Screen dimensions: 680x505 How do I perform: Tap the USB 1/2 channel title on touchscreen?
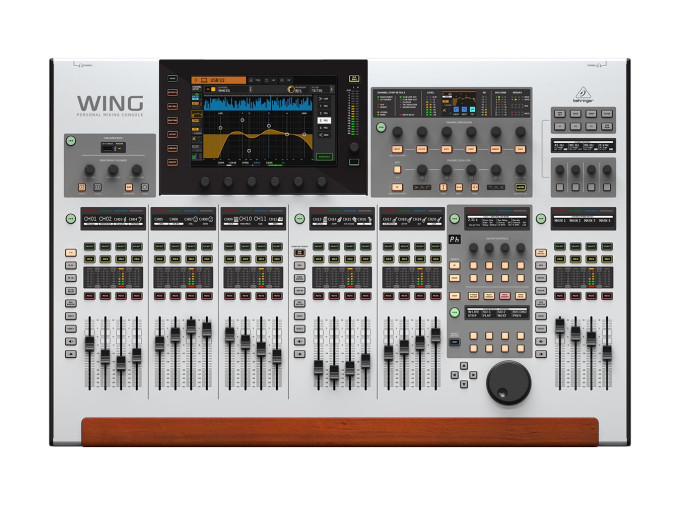coord(217,79)
